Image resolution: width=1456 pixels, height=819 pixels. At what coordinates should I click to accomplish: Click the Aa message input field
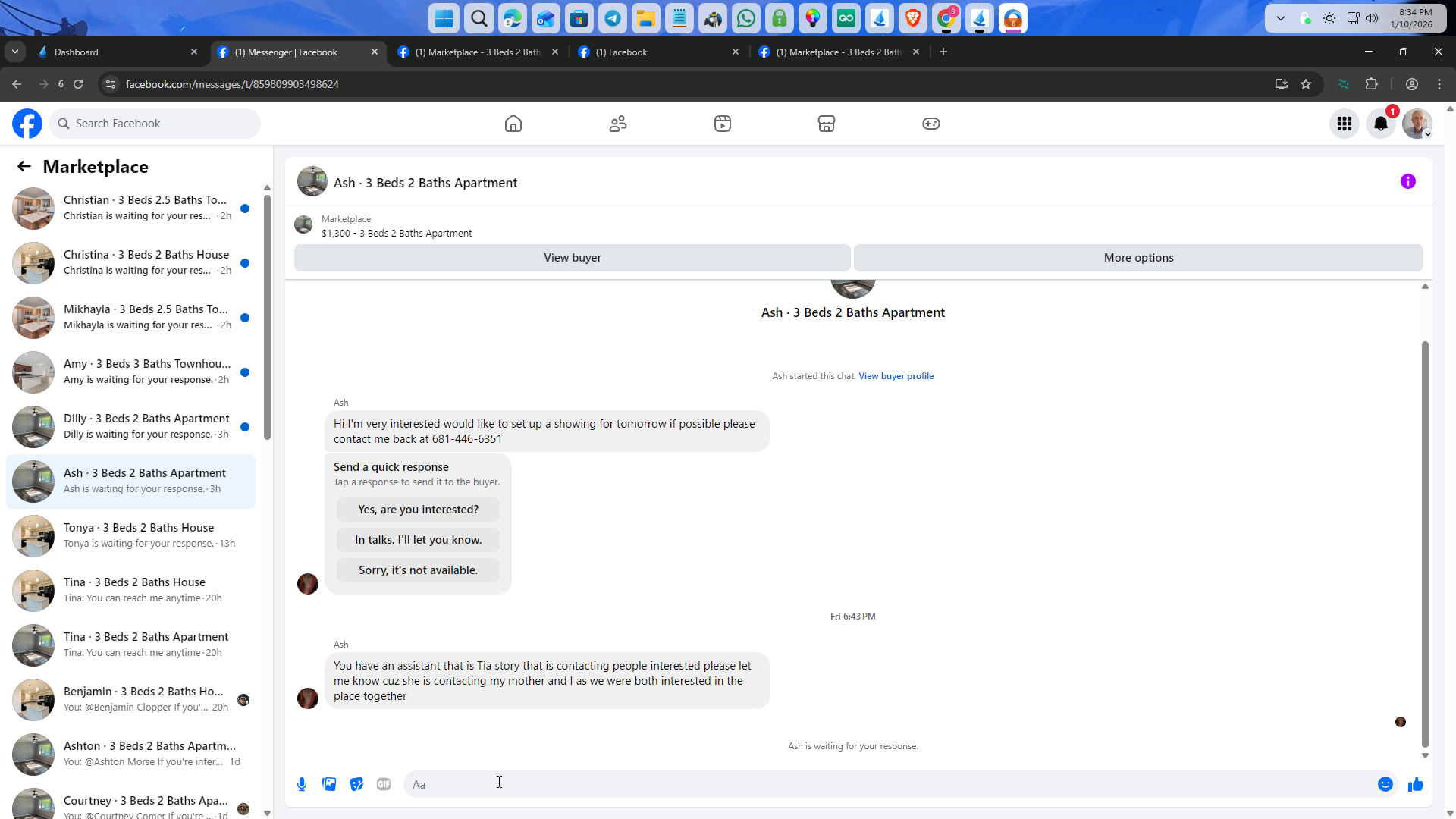(887, 784)
